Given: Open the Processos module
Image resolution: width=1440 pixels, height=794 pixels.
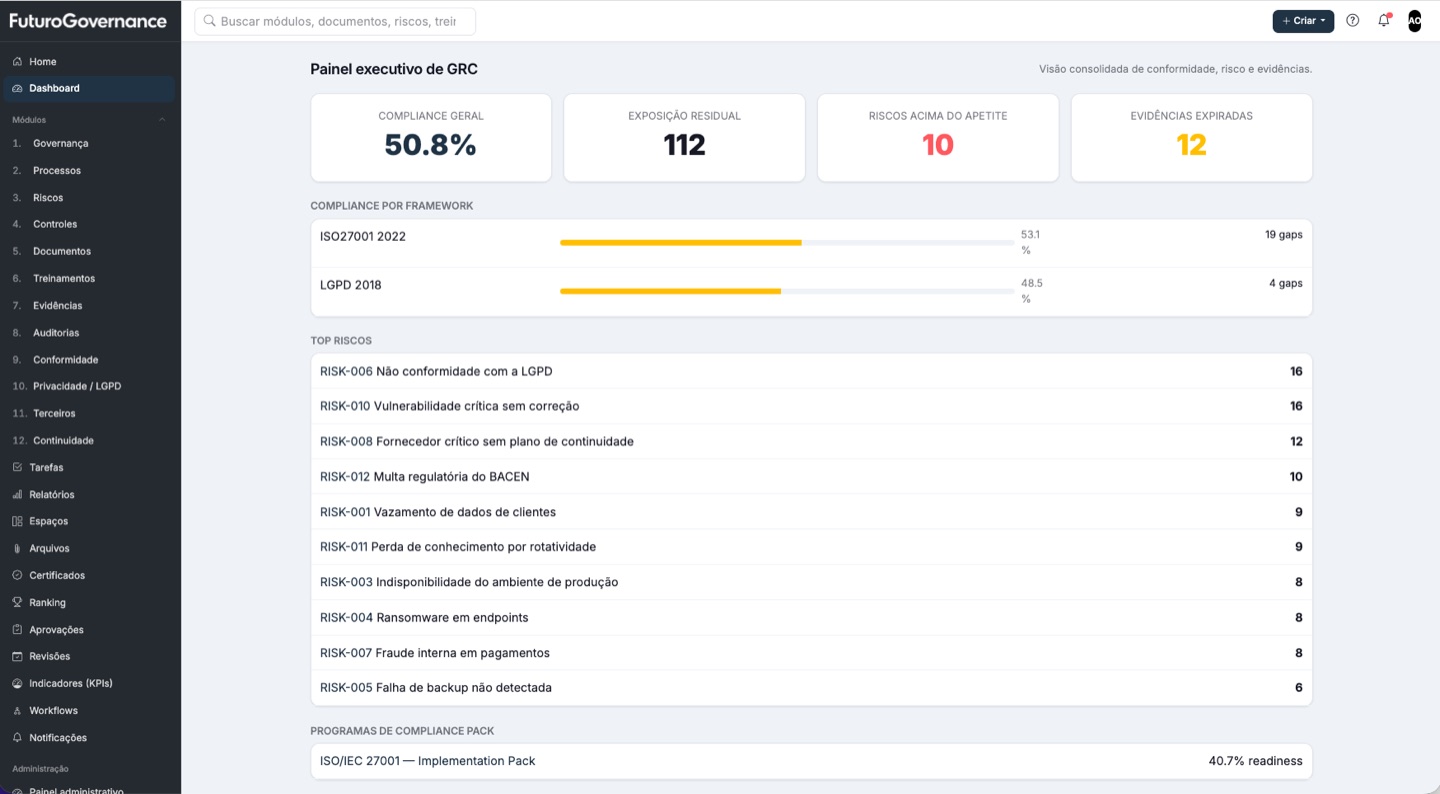Looking at the screenshot, I should [89, 171].
